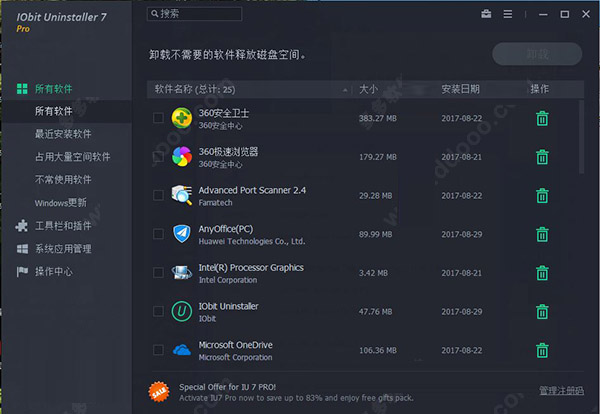Viewport: 600px width, 414px height.
Task: Sort the list by 安装日期 column
Action: coord(460,89)
